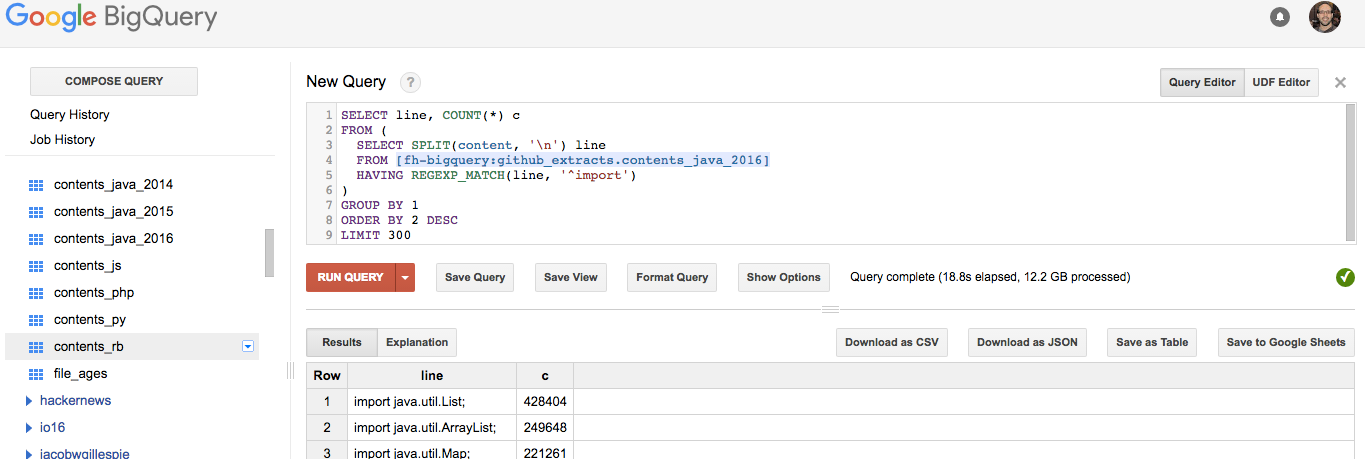
Task: Open the Run Query dropdown arrow
Action: click(x=405, y=278)
